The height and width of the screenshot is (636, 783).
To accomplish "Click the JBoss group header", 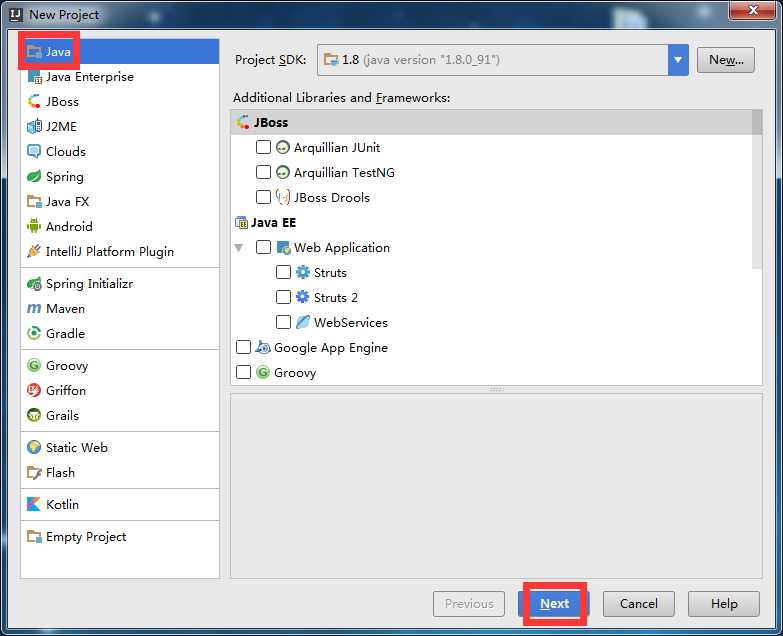I will tap(496, 122).
